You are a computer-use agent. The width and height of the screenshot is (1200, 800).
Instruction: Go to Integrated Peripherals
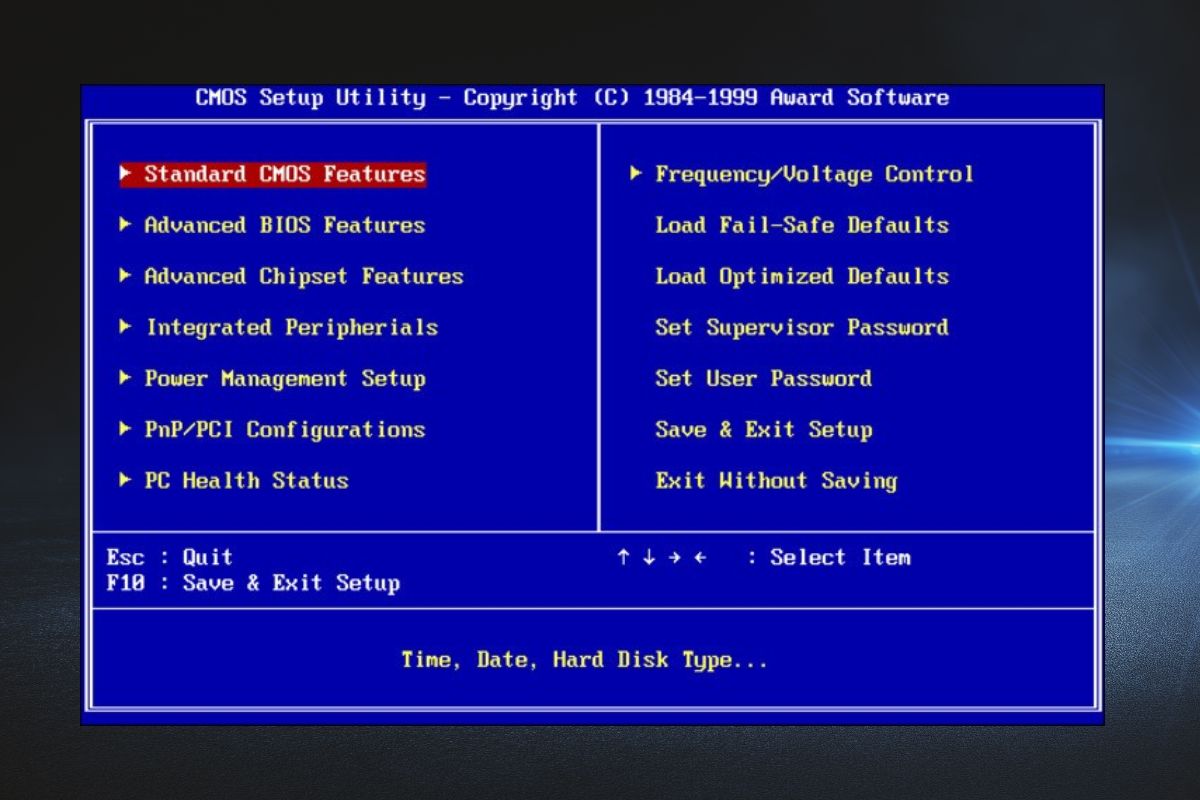click(292, 327)
